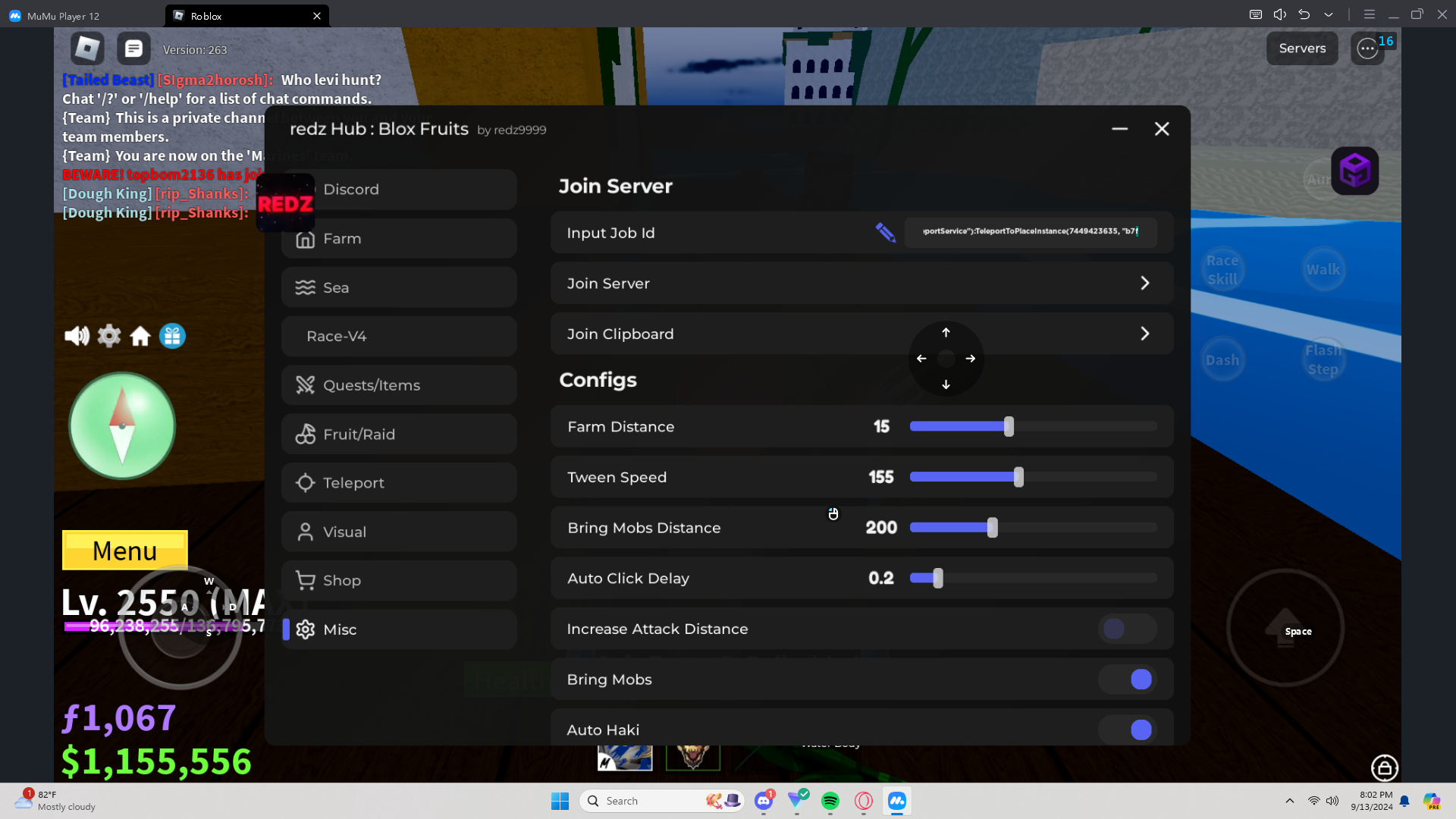Click the MuMu volume toolbar icon
This screenshot has height=819, width=1456.
(x=1280, y=14)
